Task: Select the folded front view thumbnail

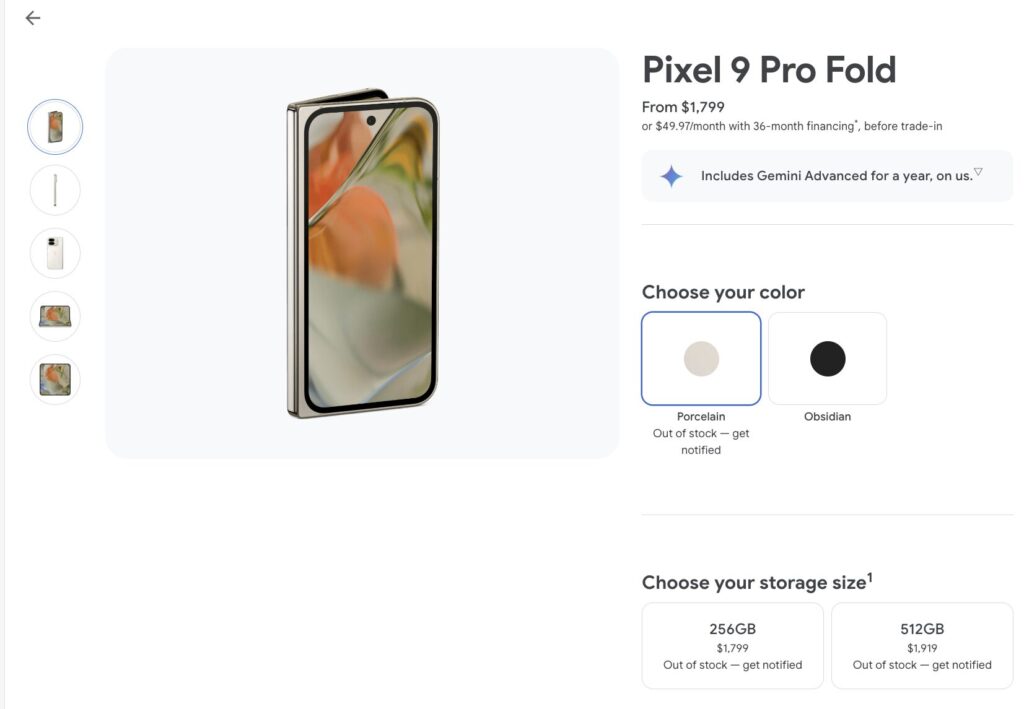Action: (x=55, y=127)
